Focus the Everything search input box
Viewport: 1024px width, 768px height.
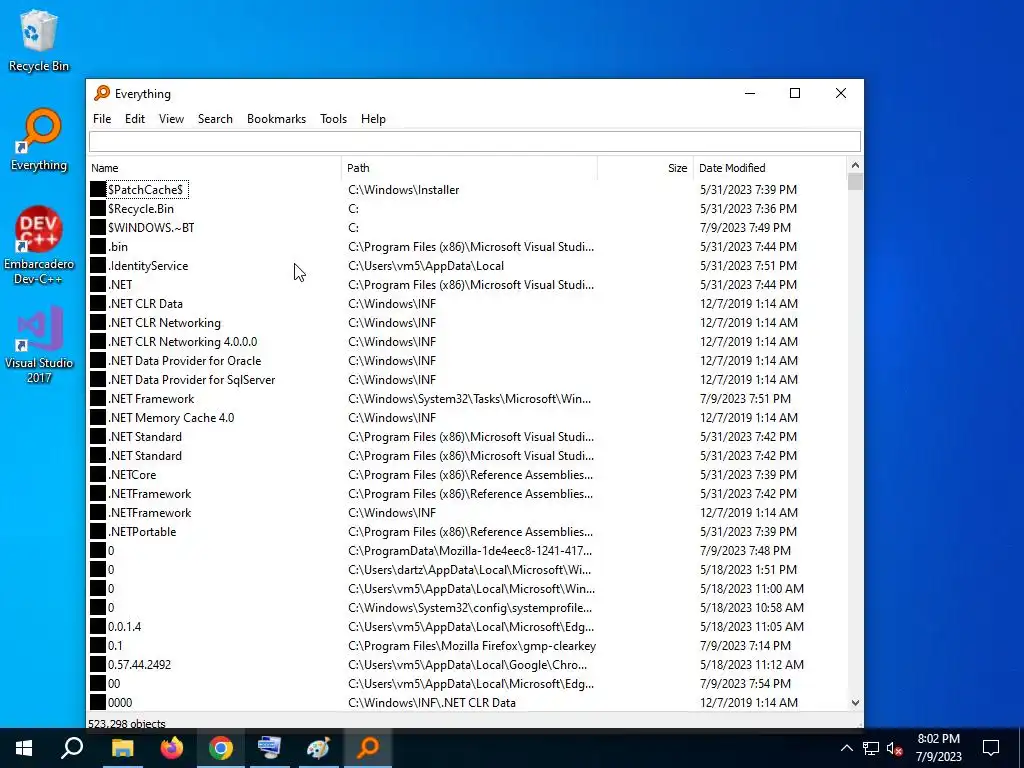[x=475, y=141]
